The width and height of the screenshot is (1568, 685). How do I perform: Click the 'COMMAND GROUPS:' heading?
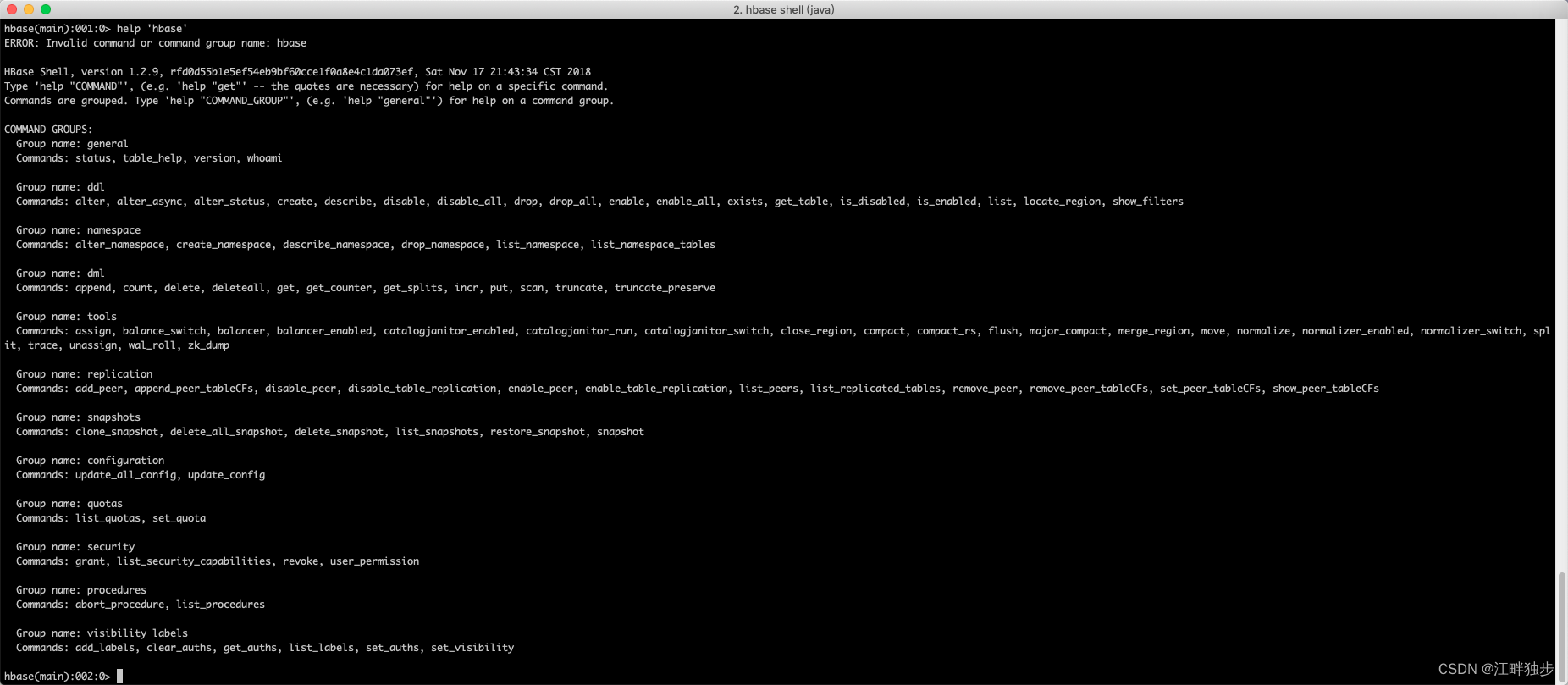coord(48,130)
